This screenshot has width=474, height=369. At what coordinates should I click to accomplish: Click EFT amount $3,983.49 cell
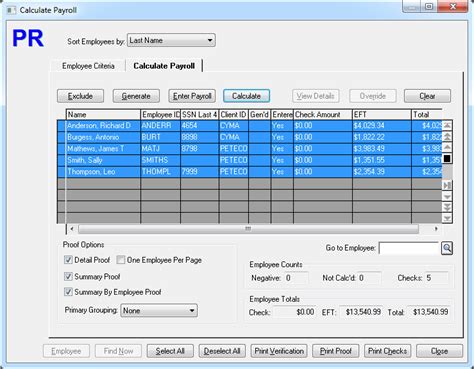[x=382, y=149]
